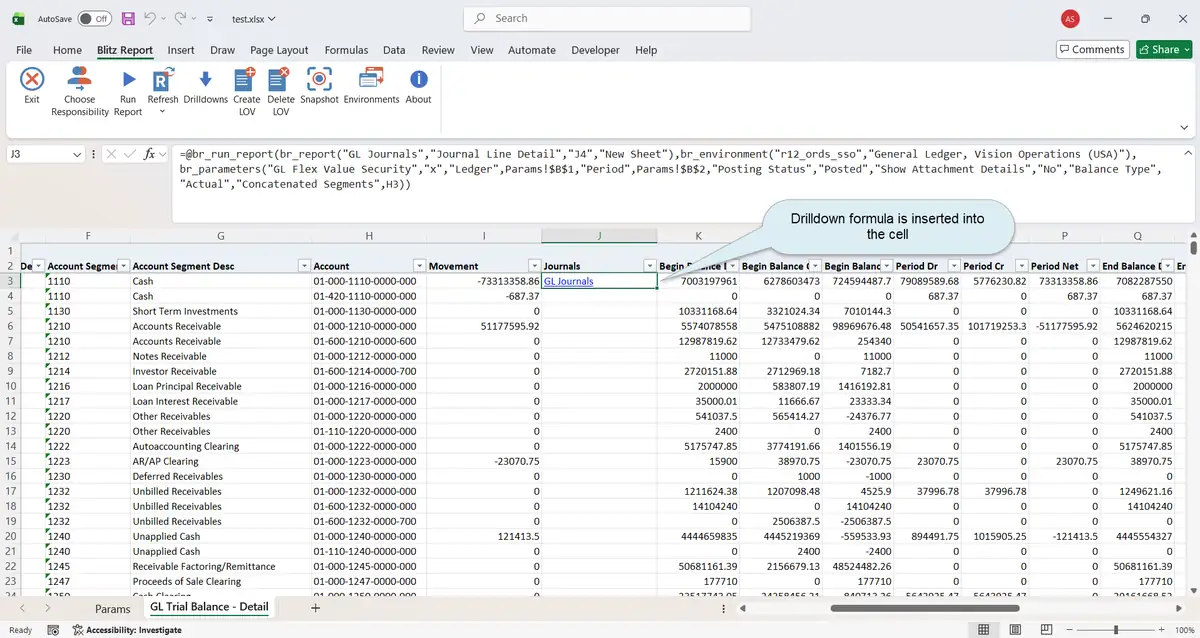Switch to the Data ribbon tab
This screenshot has height=638, width=1200.
point(394,50)
